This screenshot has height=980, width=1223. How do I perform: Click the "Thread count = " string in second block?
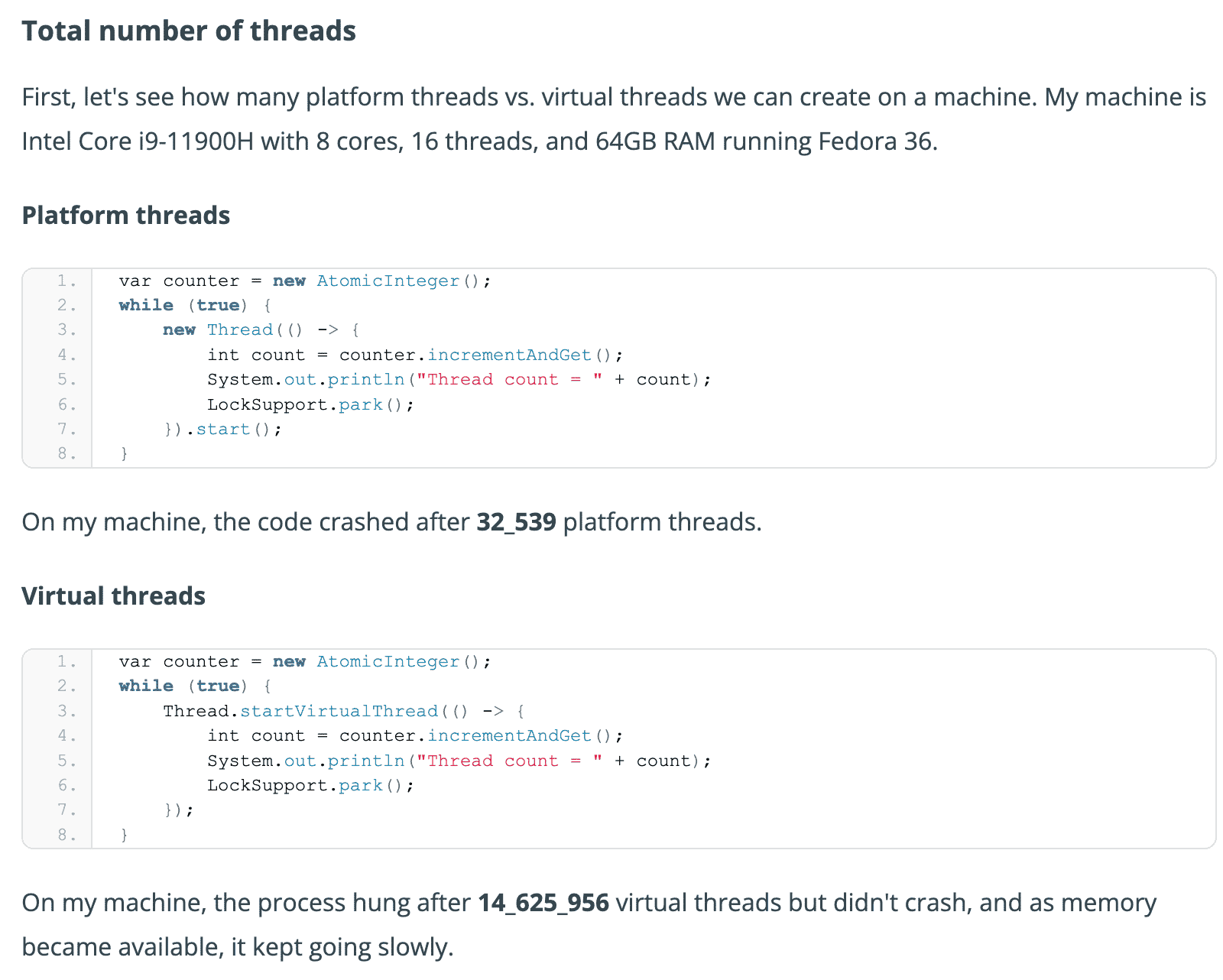click(509, 761)
